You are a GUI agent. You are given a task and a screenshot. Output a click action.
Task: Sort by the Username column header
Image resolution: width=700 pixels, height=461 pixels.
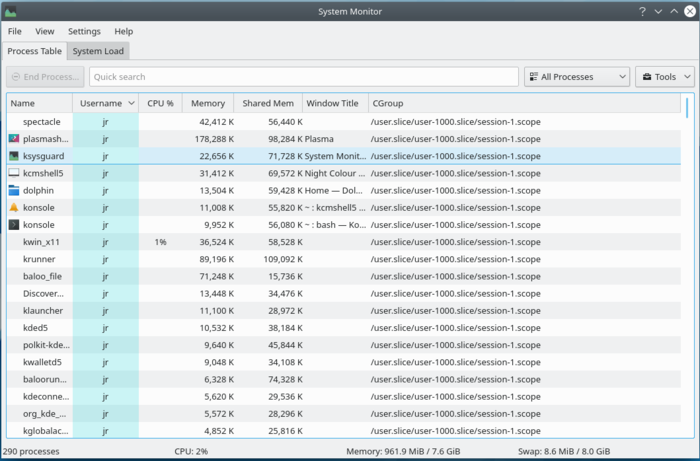click(x=105, y=103)
